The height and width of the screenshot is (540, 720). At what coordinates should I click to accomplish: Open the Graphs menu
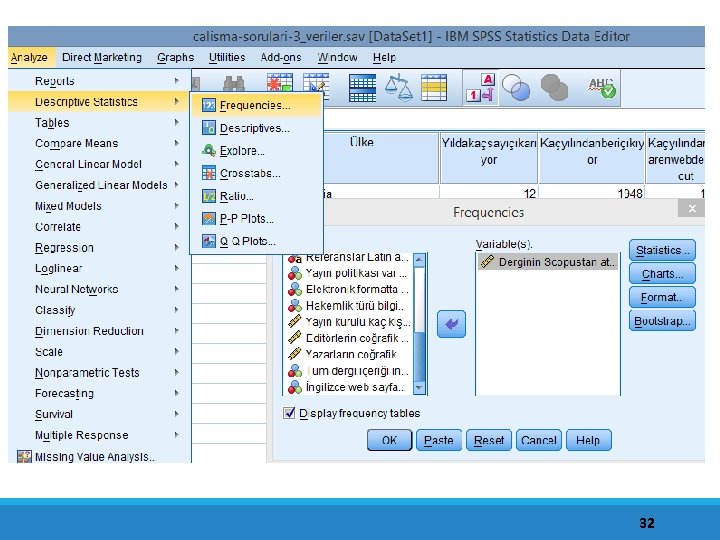175,57
